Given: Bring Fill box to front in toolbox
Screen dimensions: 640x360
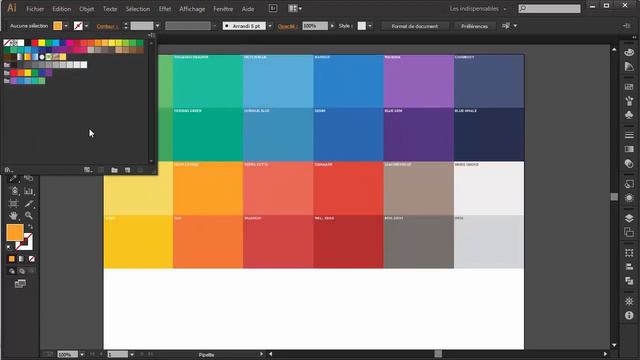Looking at the screenshot, I should tap(15, 232).
